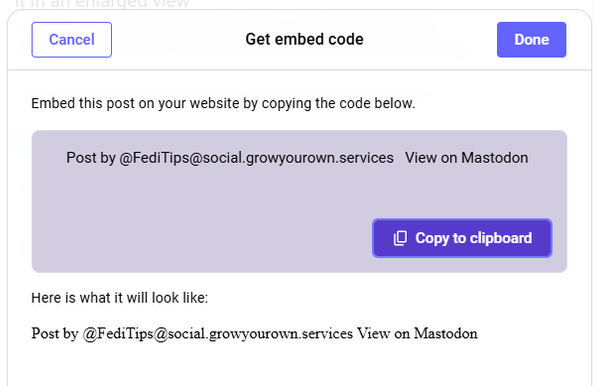Focus the purple embed code box
The width and height of the screenshot is (596, 386).
coord(299,201)
